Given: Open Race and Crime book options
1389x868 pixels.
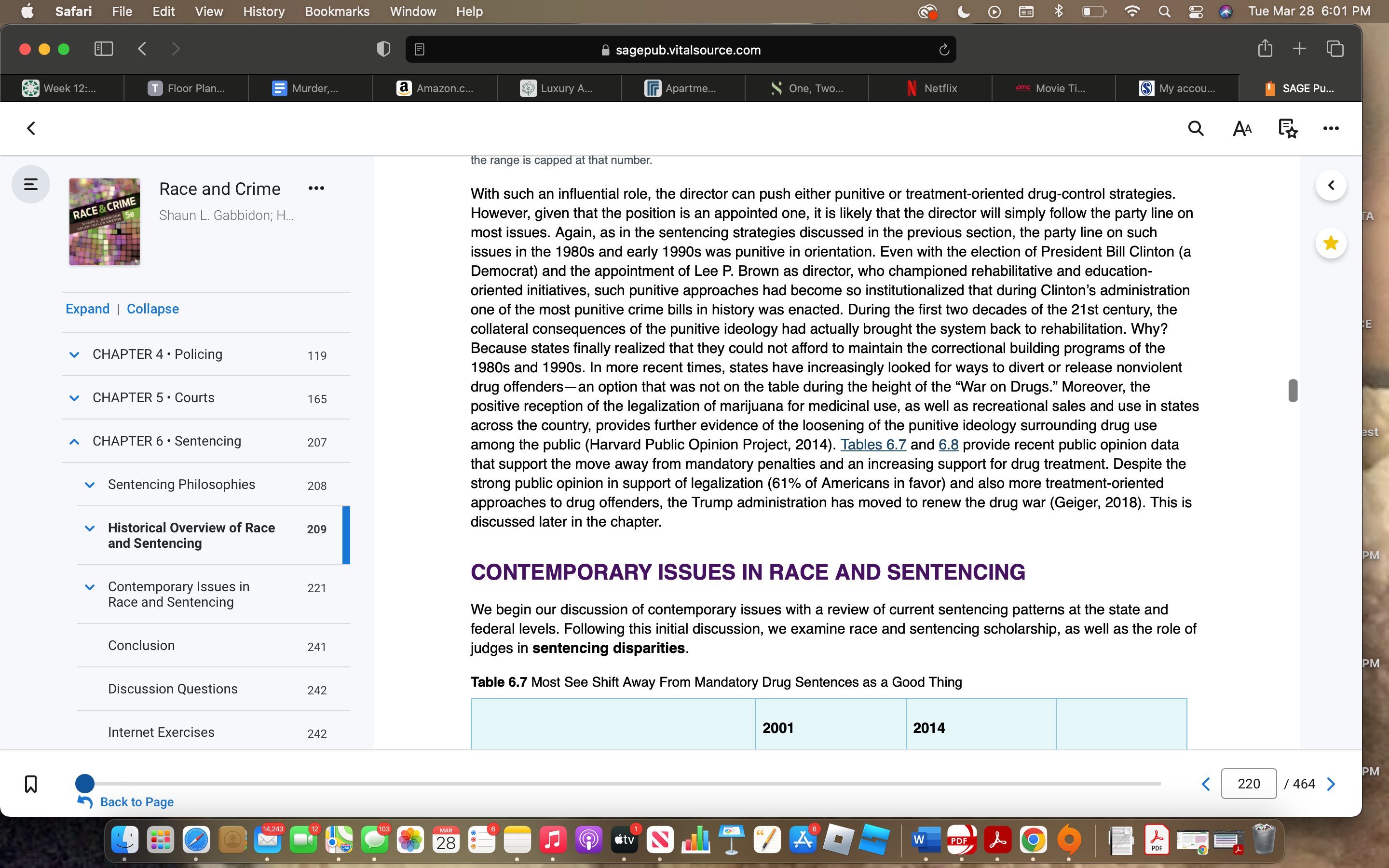Looking at the screenshot, I should click(x=316, y=188).
